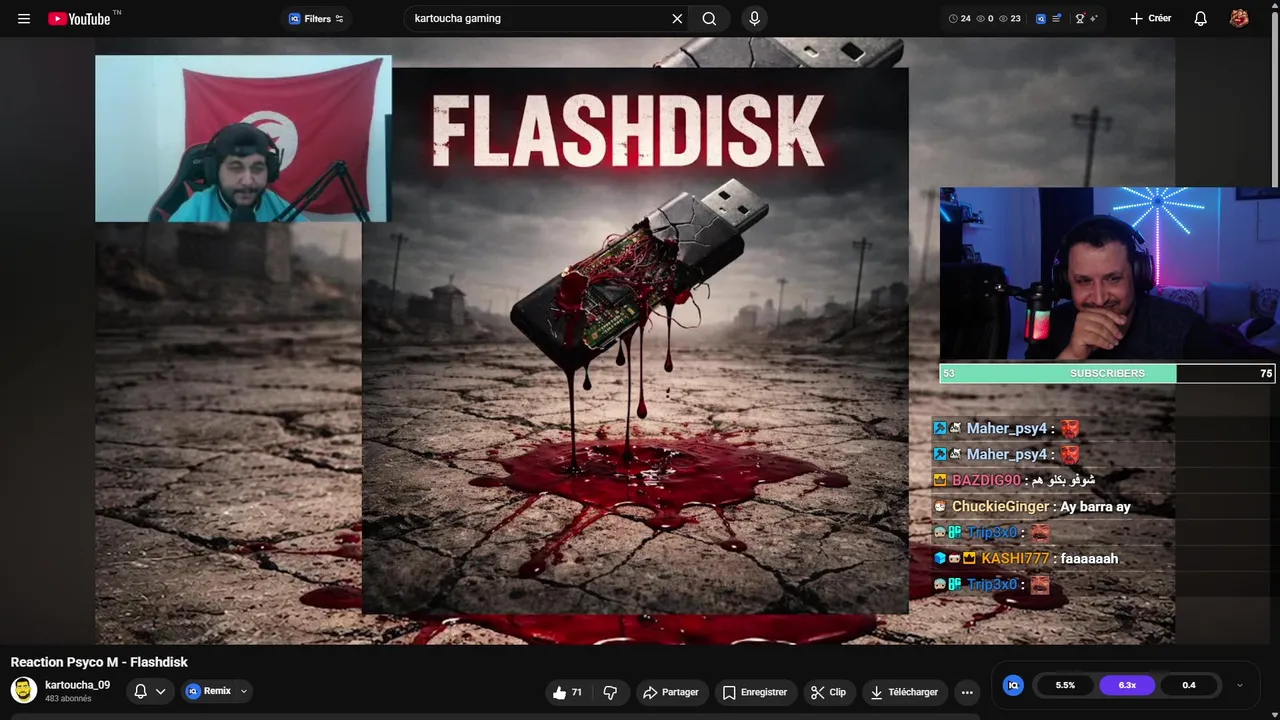Save video with Enregistrer button

coord(756,692)
